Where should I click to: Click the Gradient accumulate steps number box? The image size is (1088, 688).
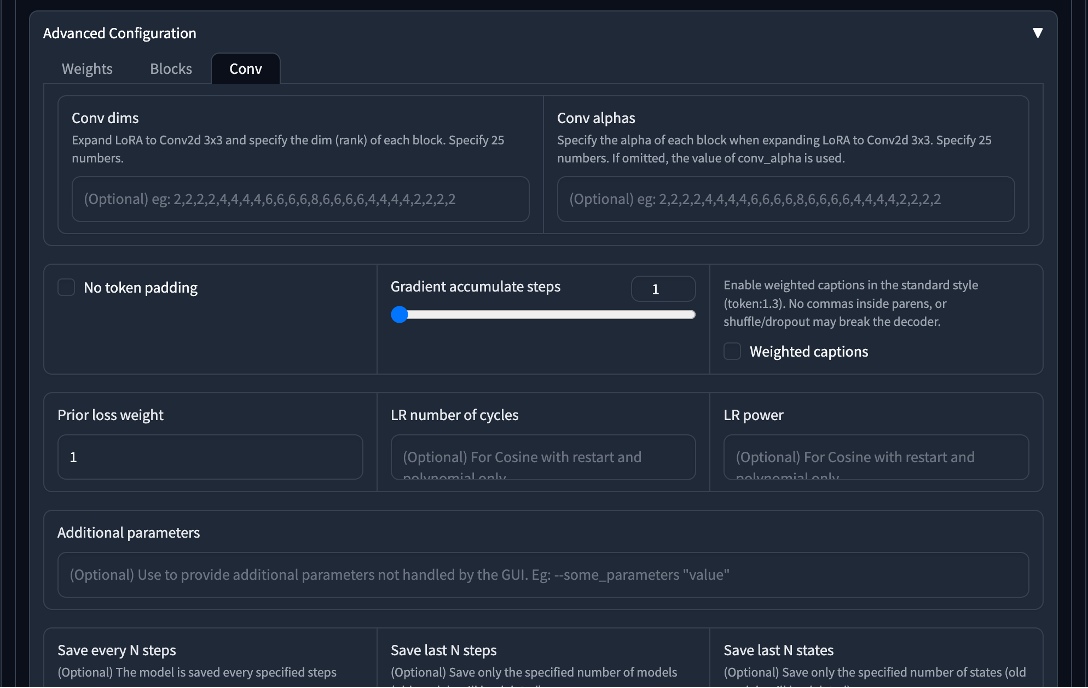[663, 289]
